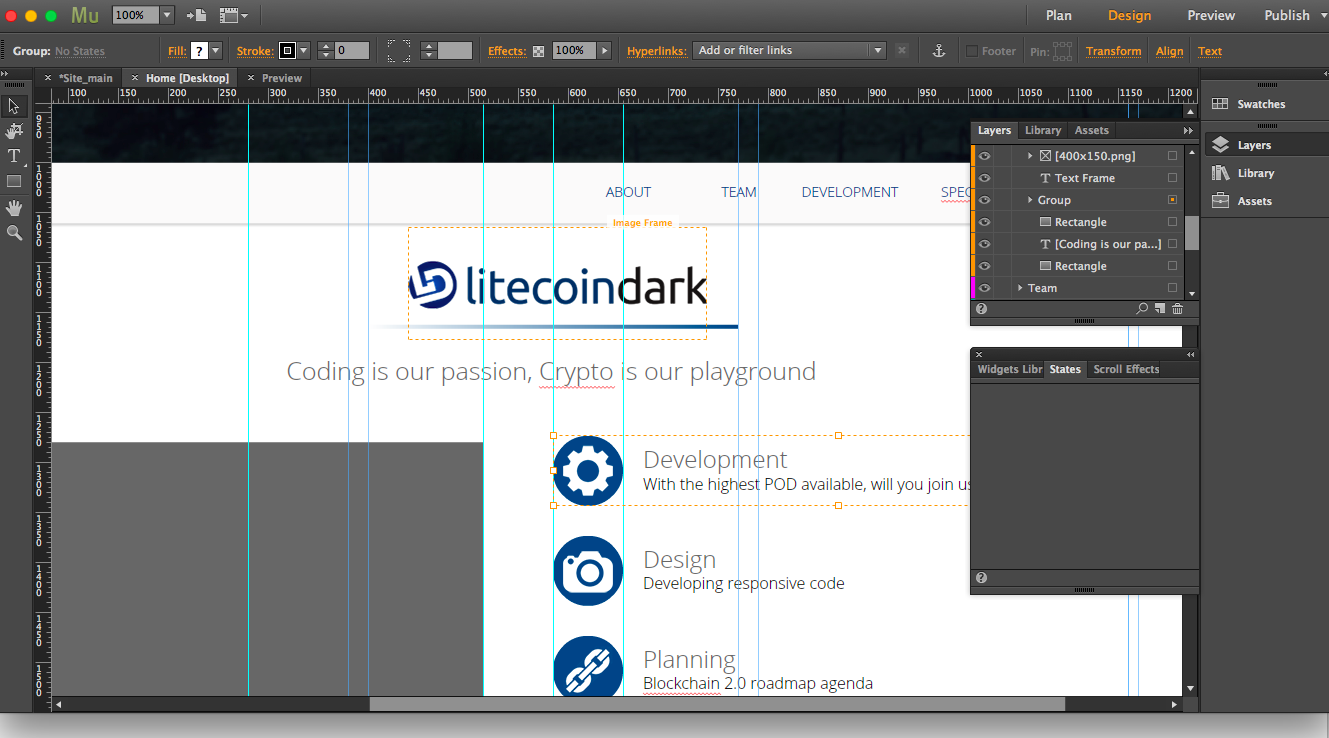This screenshot has height=738, width=1329.
Task: Click the Adobe Muse Mu logo
Action: [85, 15]
